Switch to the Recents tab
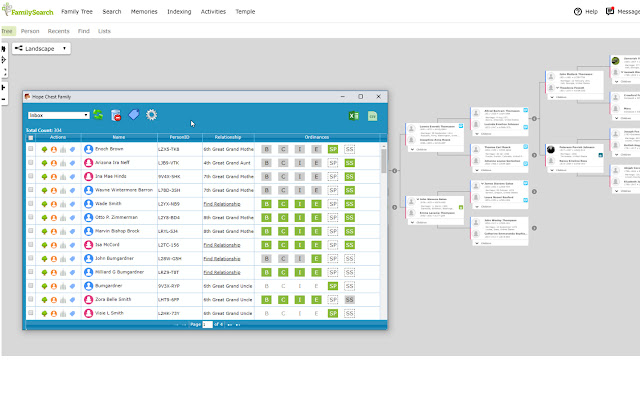 [x=58, y=31]
